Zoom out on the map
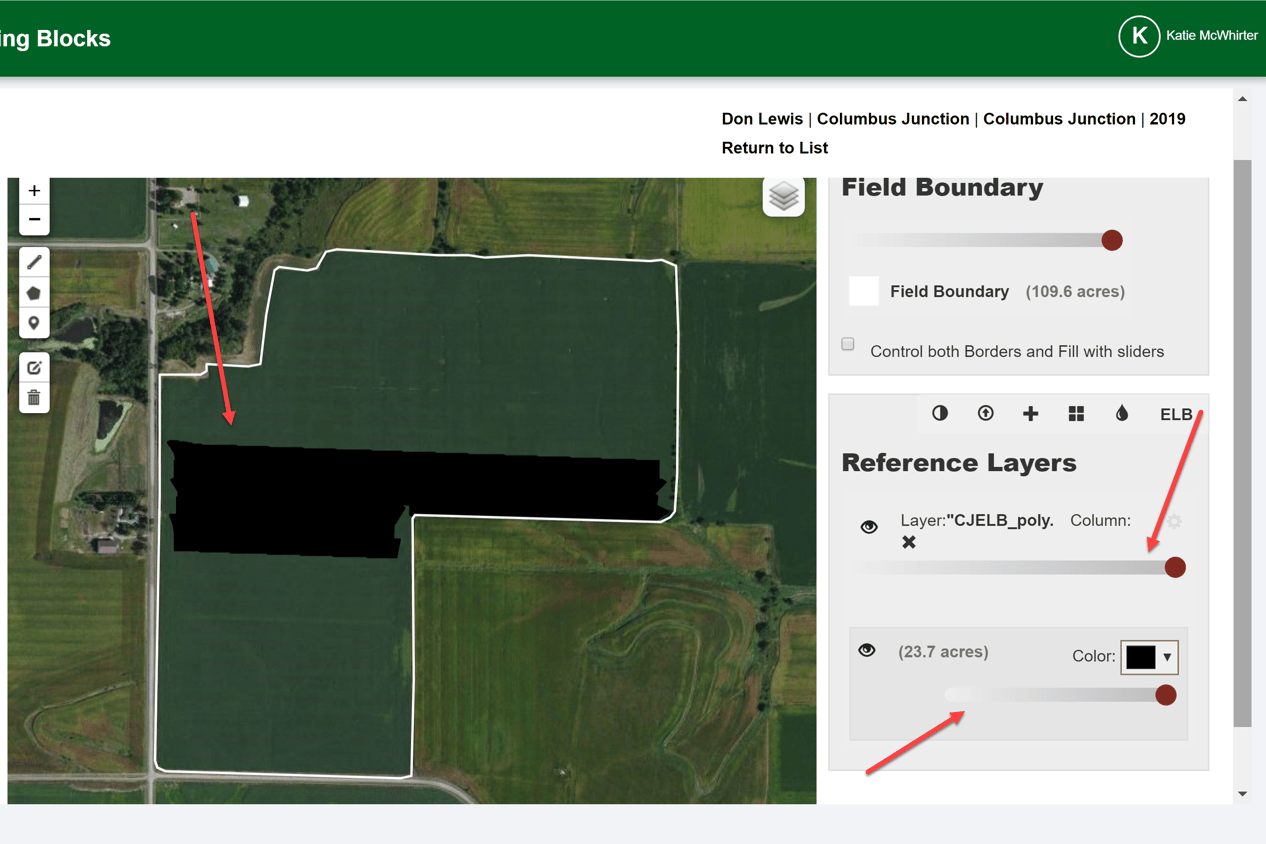Image resolution: width=1266 pixels, height=844 pixels. click(x=34, y=219)
